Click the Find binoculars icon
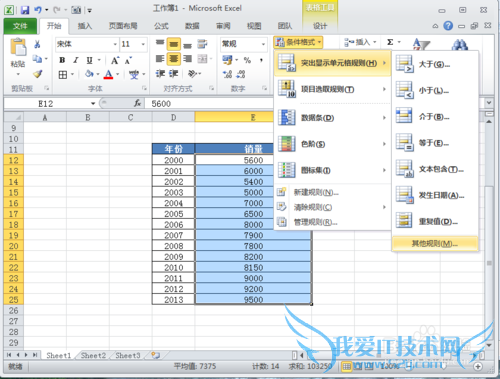Viewport: 500px width, 379px height. tap(460, 45)
